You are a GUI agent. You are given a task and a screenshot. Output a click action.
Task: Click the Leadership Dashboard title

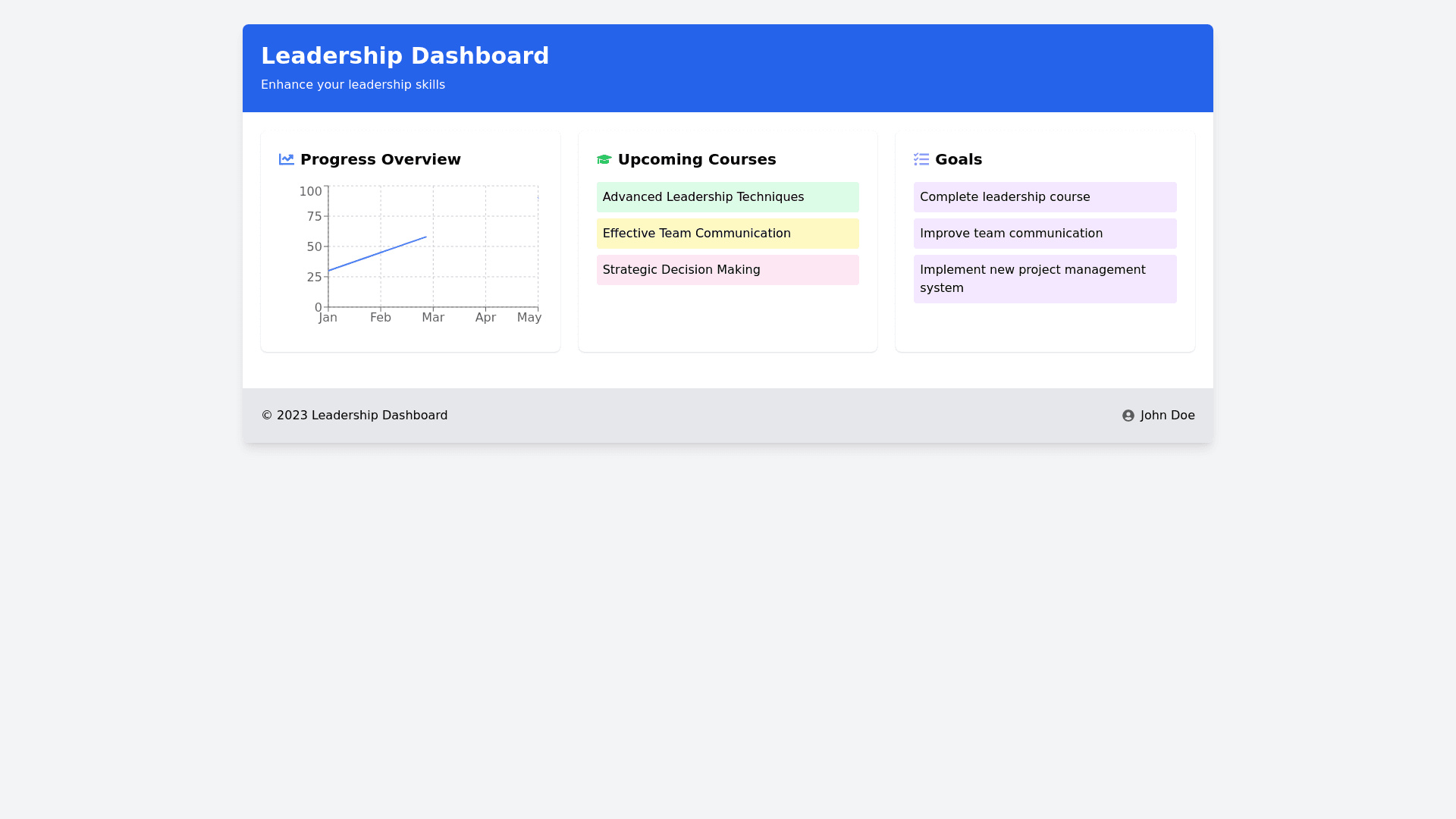coord(404,56)
